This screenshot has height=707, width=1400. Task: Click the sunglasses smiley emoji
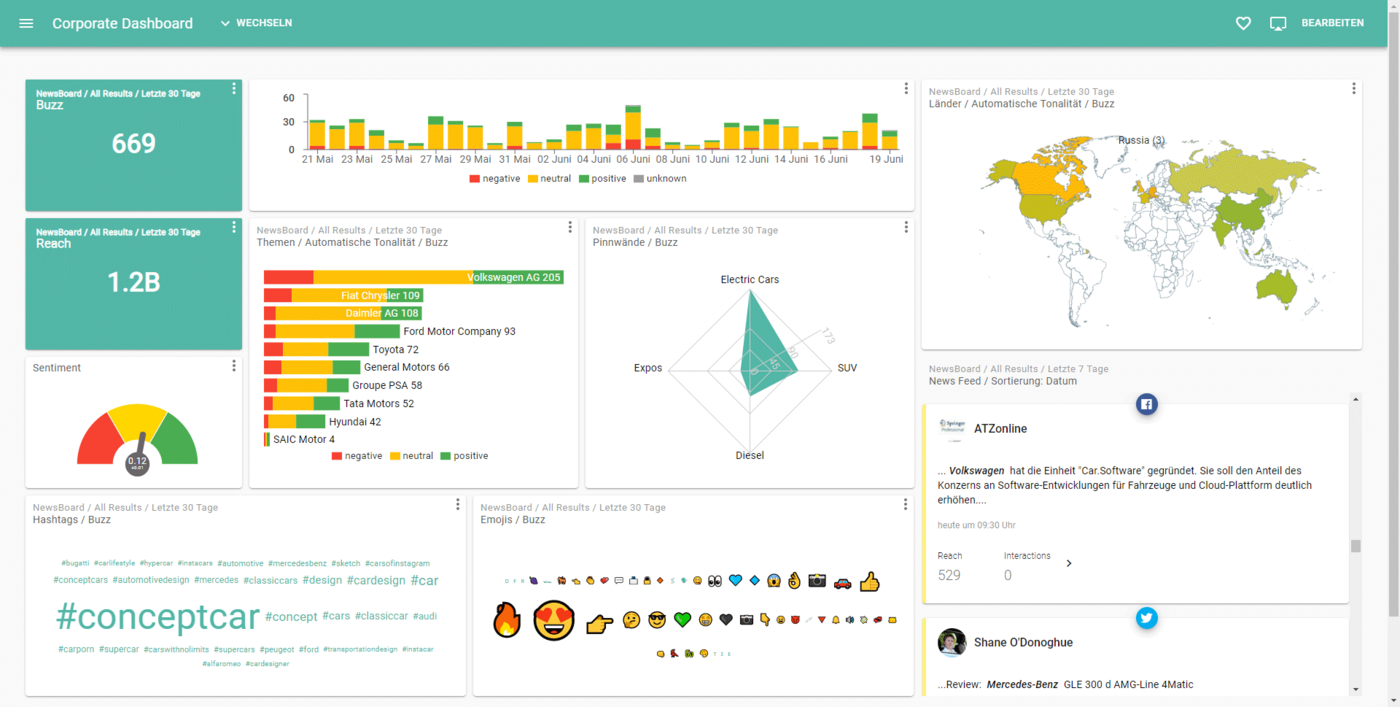(x=657, y=620)
